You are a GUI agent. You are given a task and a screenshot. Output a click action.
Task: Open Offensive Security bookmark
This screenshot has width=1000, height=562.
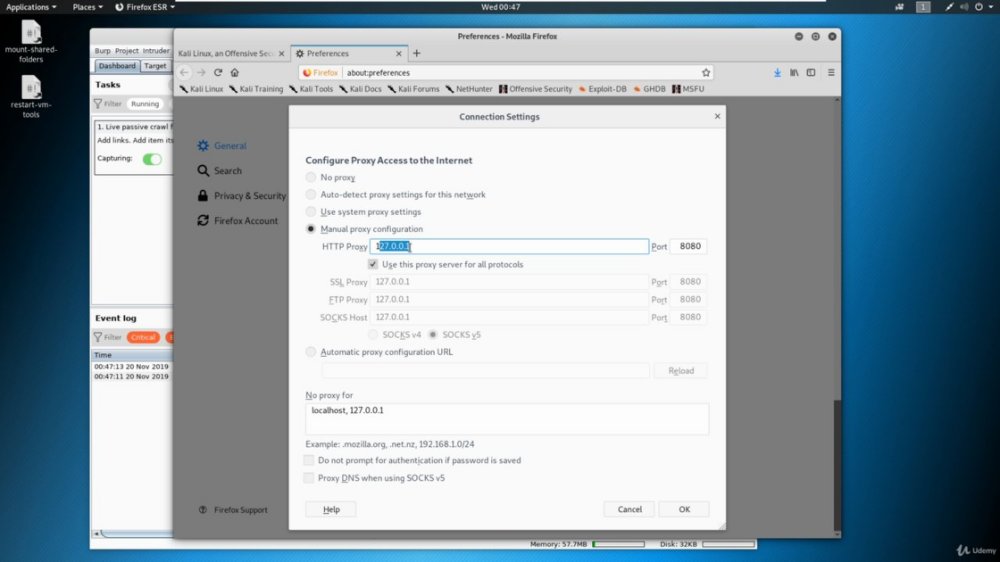click(536, 89)
